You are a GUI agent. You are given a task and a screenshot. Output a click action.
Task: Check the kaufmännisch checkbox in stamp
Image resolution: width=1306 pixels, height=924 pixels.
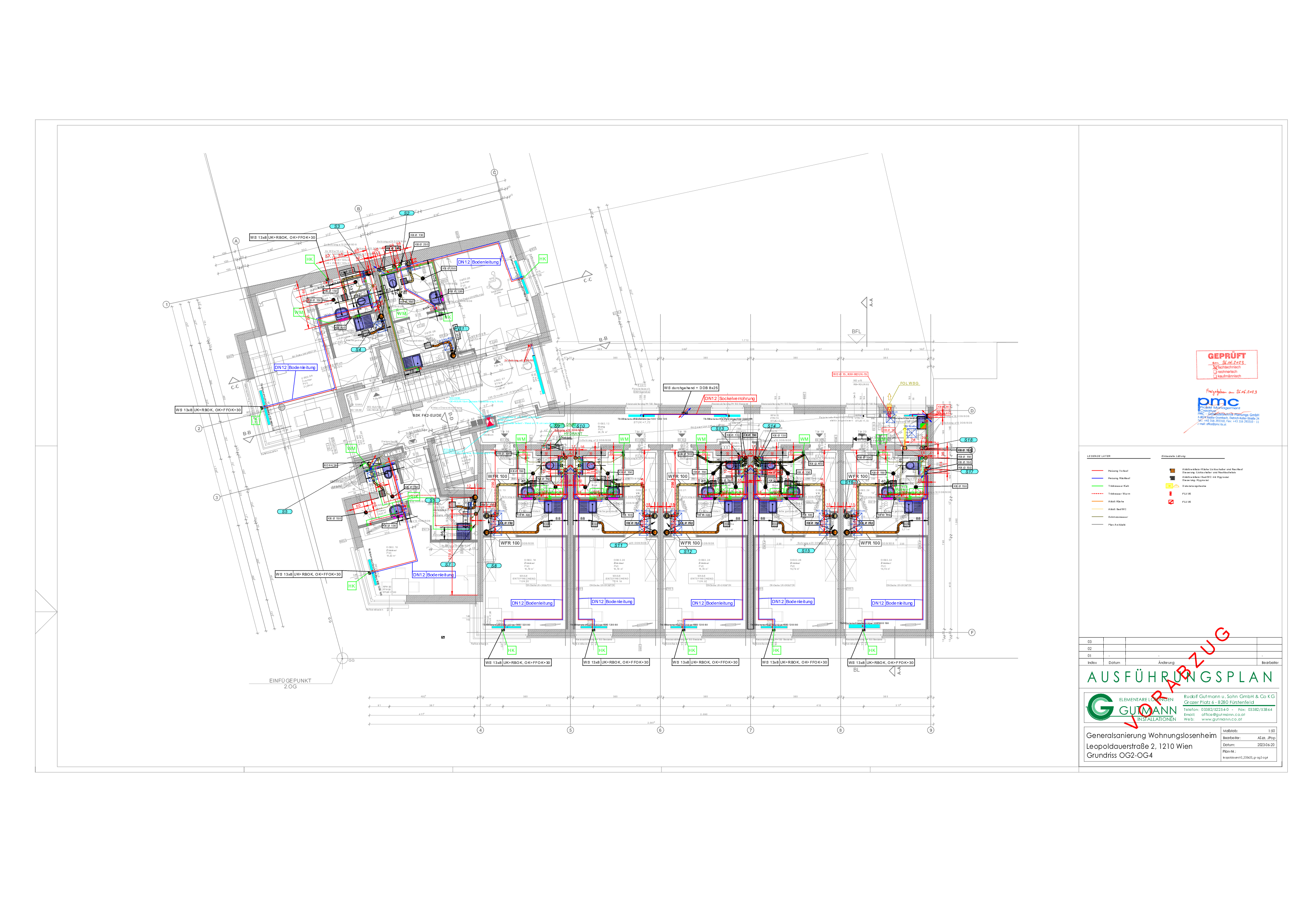point(1215,376)
